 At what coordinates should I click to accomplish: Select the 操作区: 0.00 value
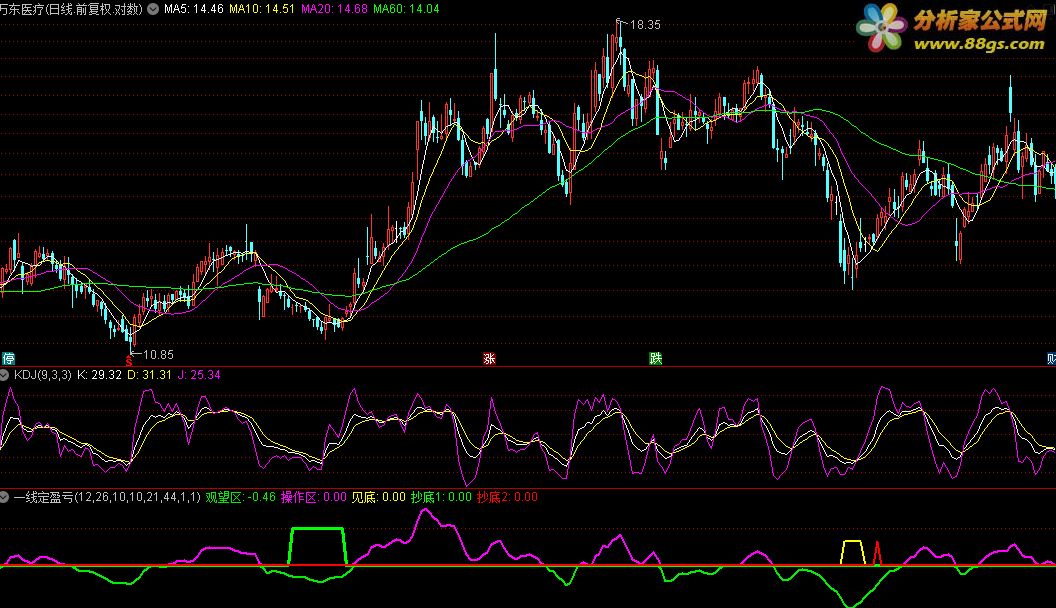coord(314,498)
